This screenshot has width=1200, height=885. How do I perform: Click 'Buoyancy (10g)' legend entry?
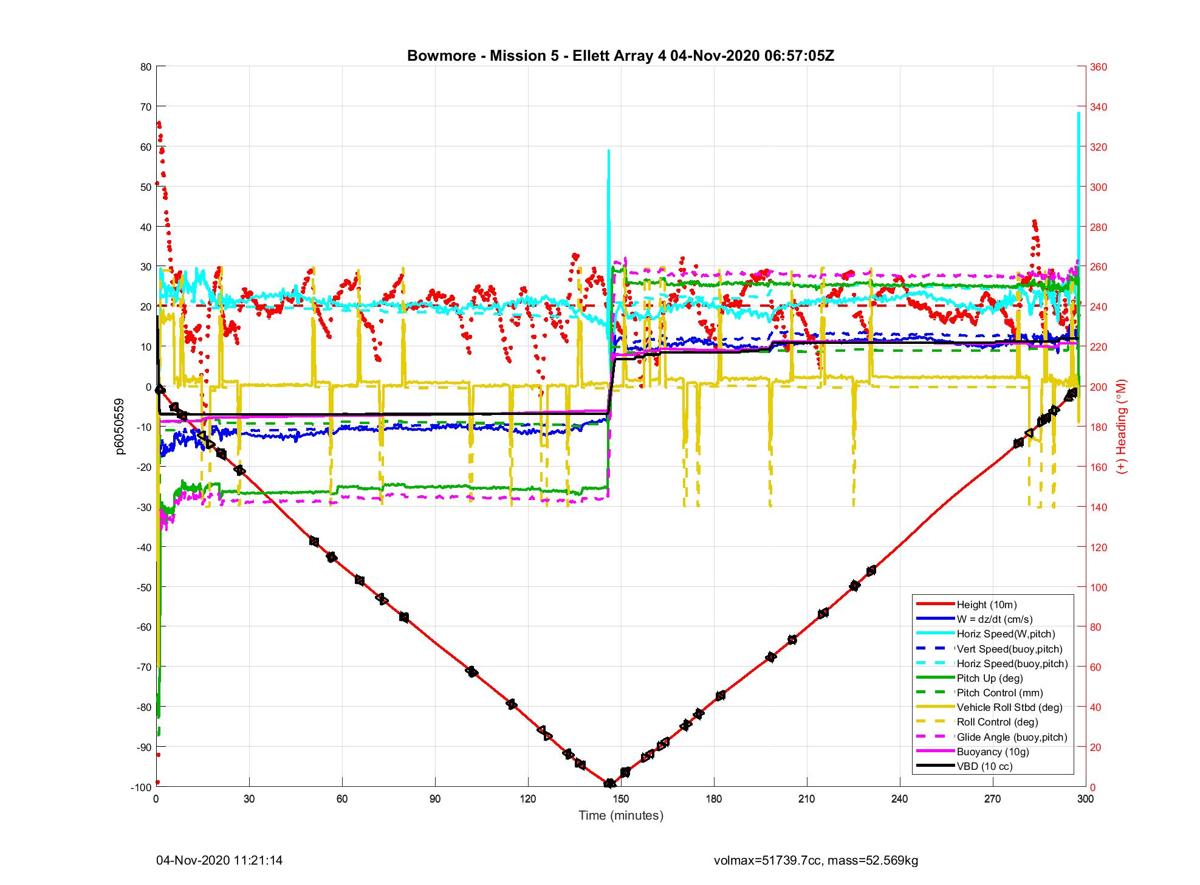point(992,751)
